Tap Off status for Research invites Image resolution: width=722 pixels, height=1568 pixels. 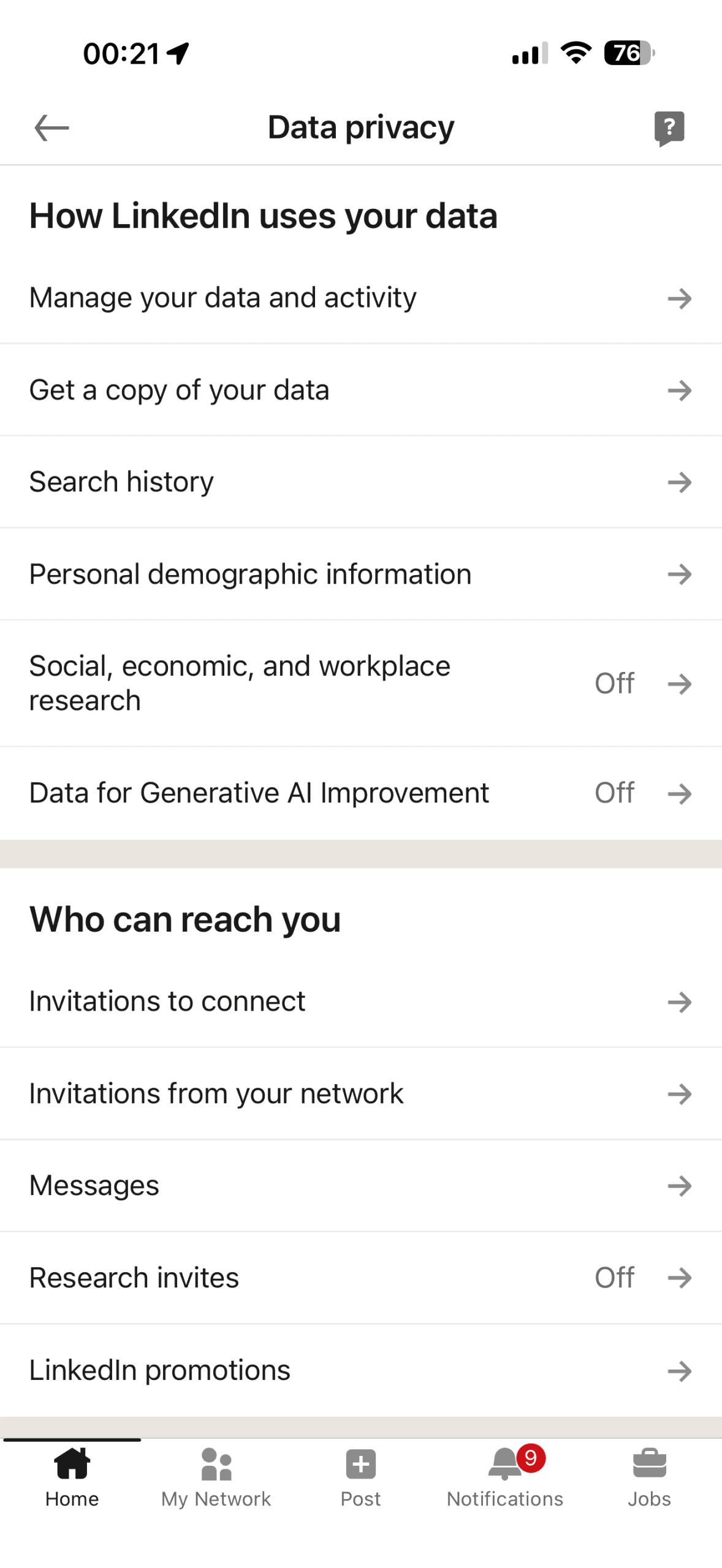(614, 1278)
